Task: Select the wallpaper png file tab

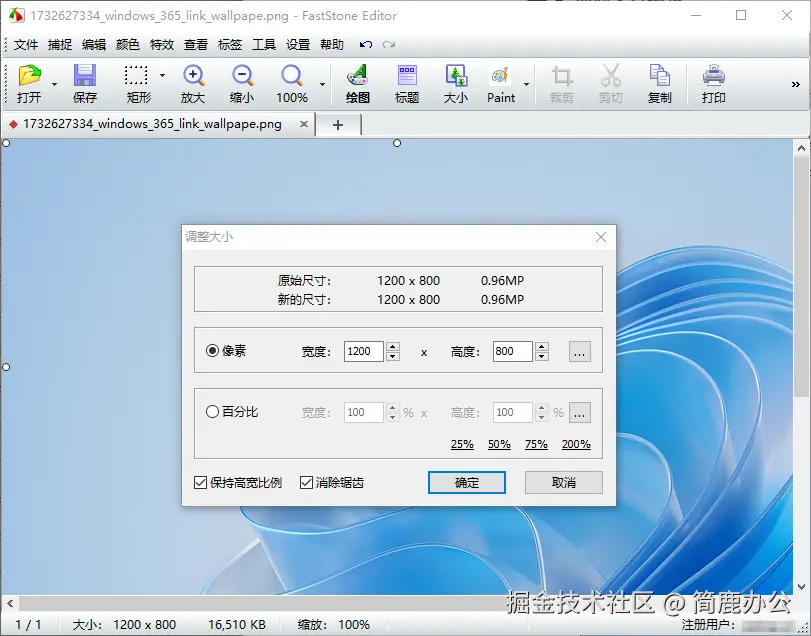Action: click(x=152, y=124)
